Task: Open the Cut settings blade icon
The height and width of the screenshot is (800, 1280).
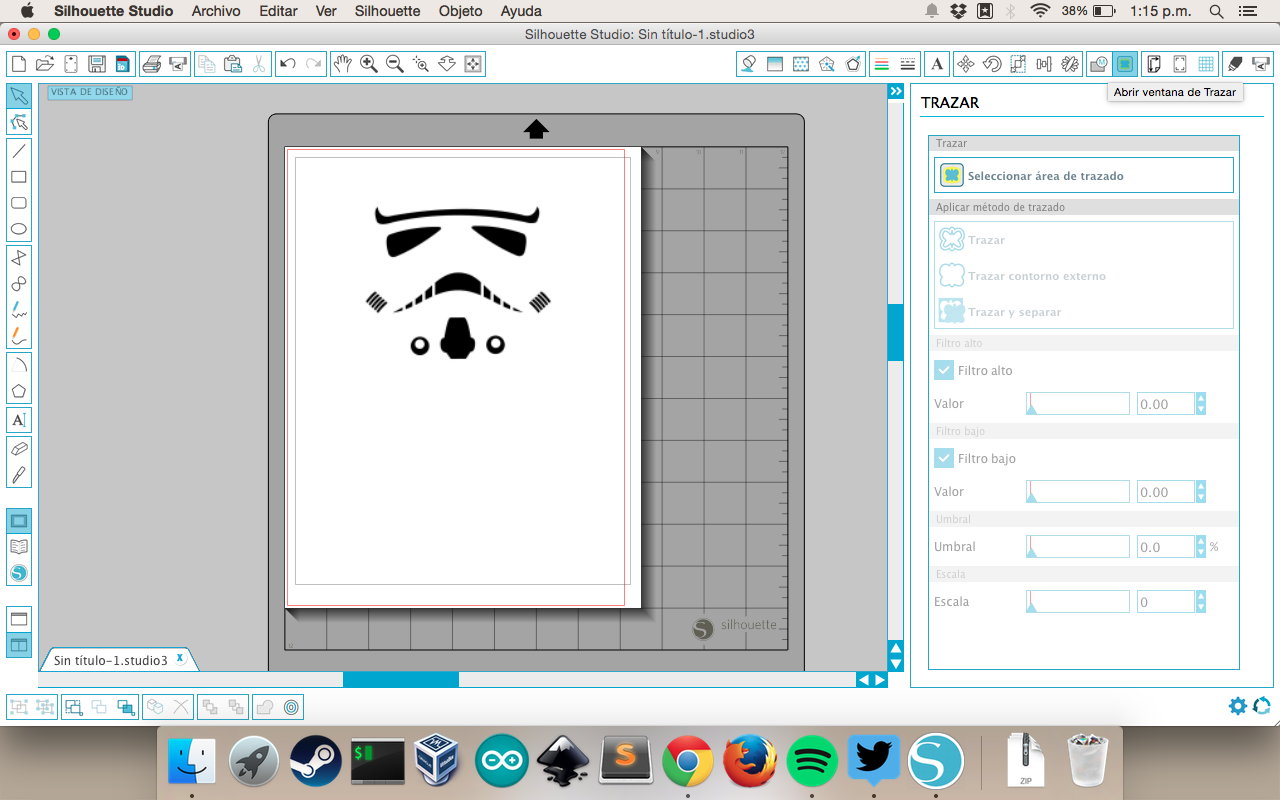Action: pos(1234,64)
